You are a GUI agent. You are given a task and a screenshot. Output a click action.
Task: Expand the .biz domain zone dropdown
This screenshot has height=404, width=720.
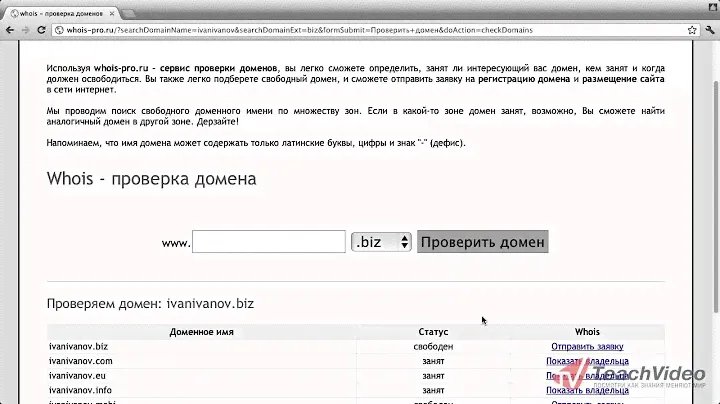pos(381,242)
